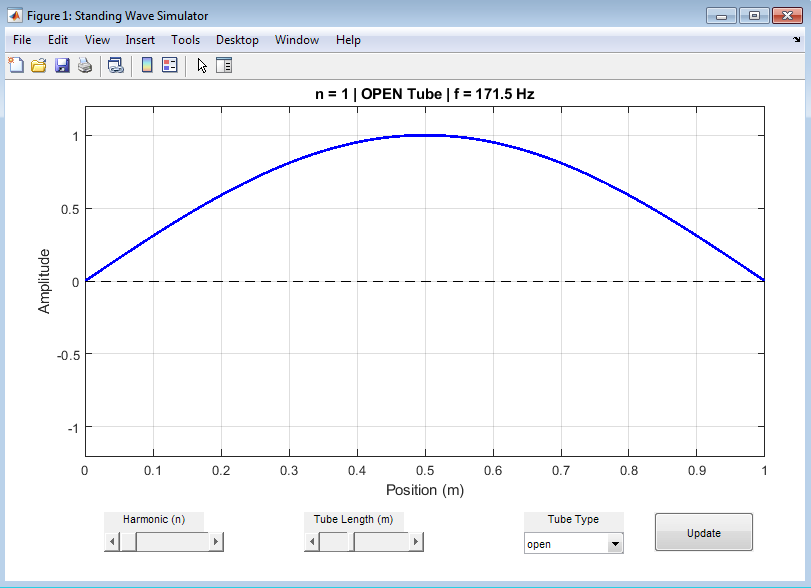Open the Tools menu
811x588 pixels.
[185, 40]
